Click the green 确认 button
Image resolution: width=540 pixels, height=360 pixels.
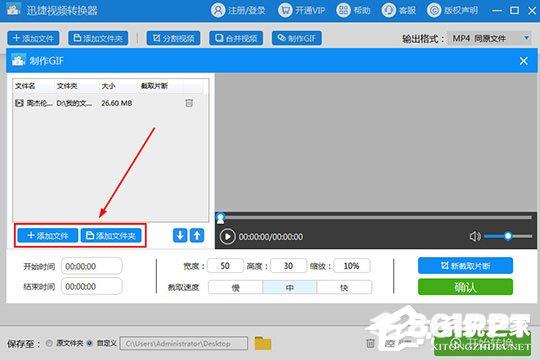(465, 287)
